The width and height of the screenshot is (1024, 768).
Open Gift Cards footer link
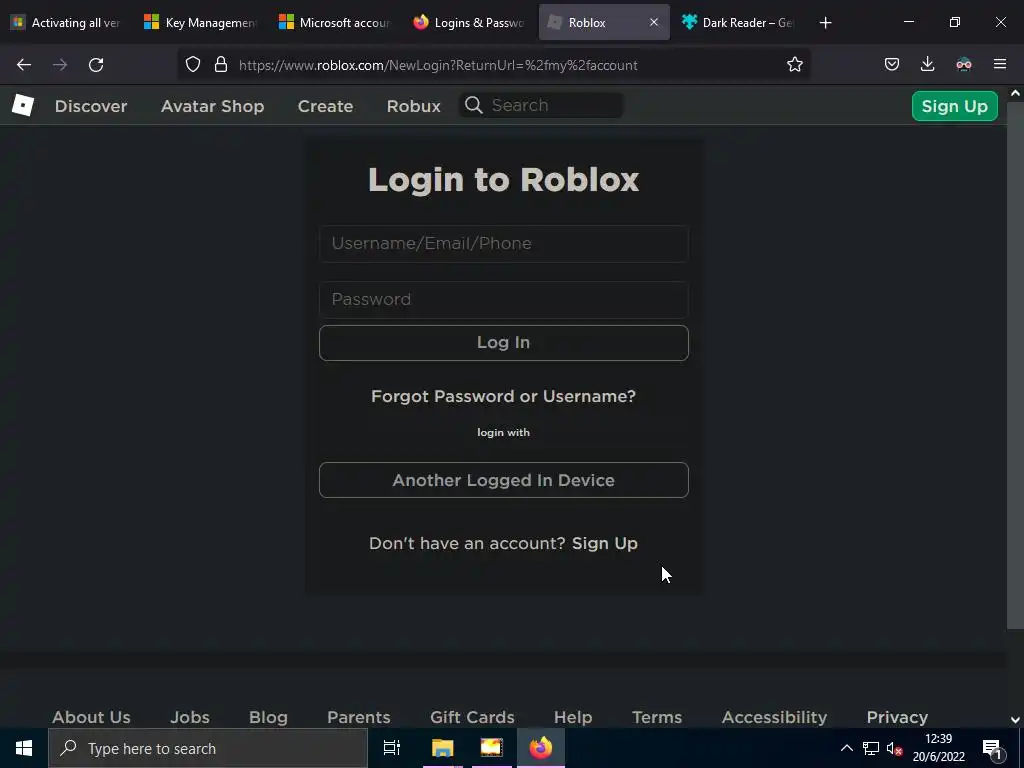(x=472, y=717)
